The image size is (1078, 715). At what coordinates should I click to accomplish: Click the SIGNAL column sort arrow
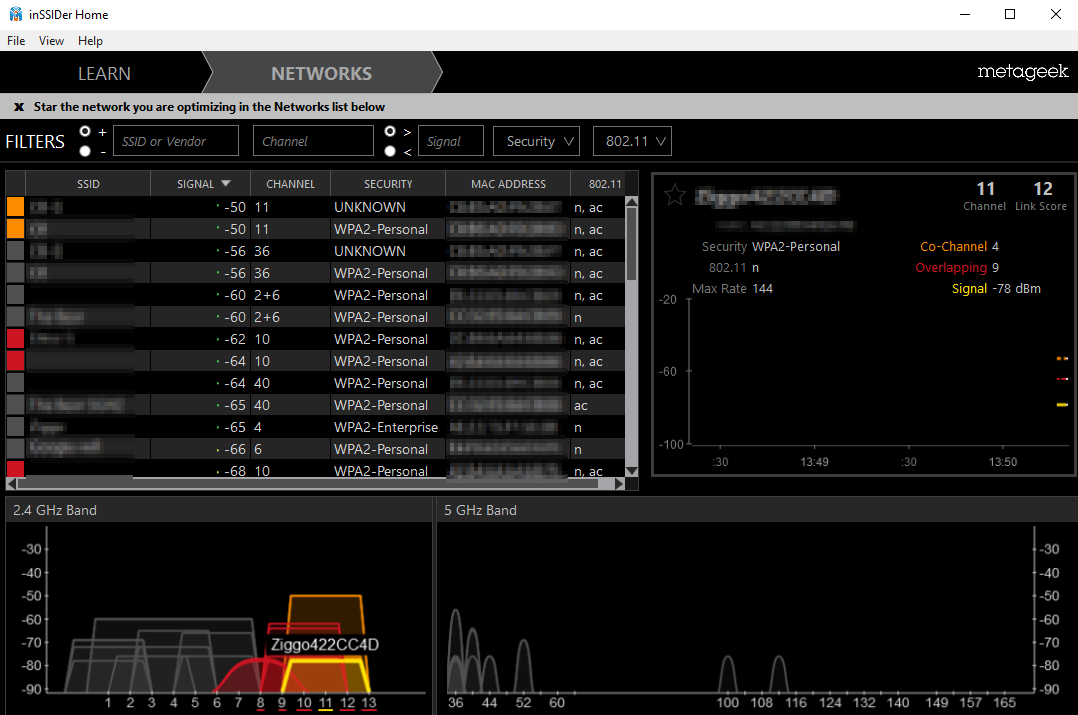click(x=226, y=184)
